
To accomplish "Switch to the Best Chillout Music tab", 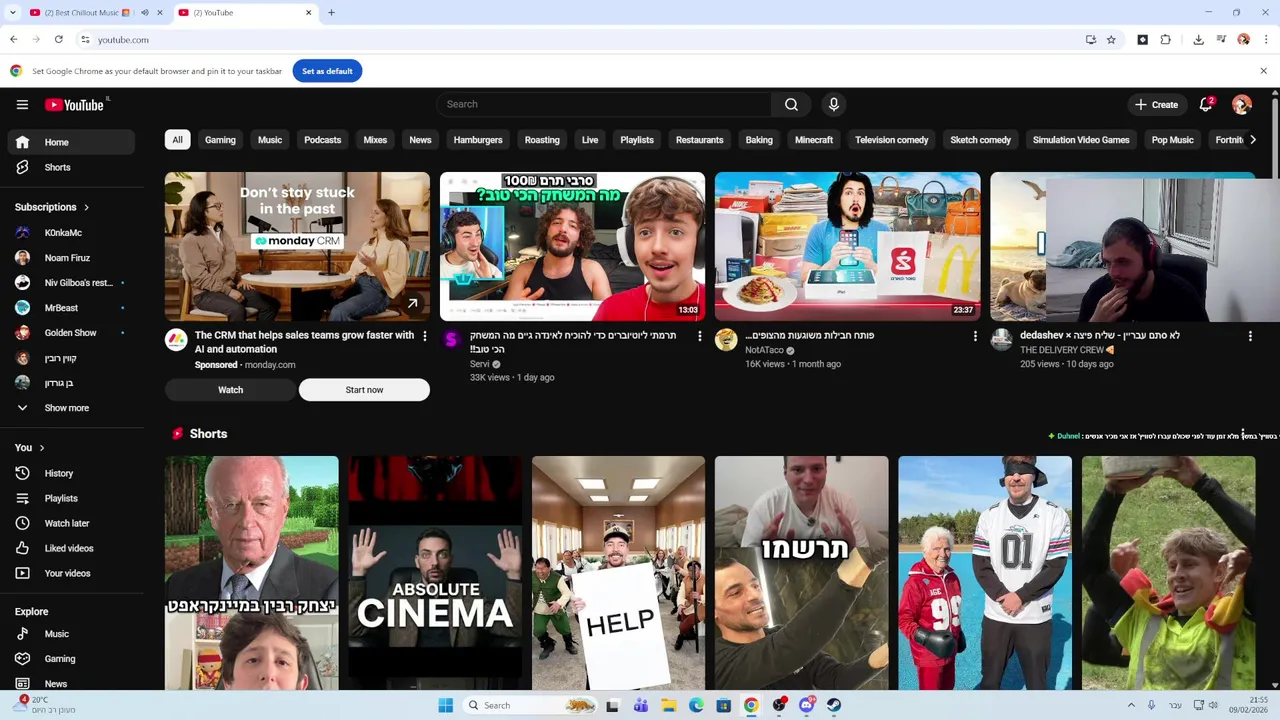I will coord(85,13).
